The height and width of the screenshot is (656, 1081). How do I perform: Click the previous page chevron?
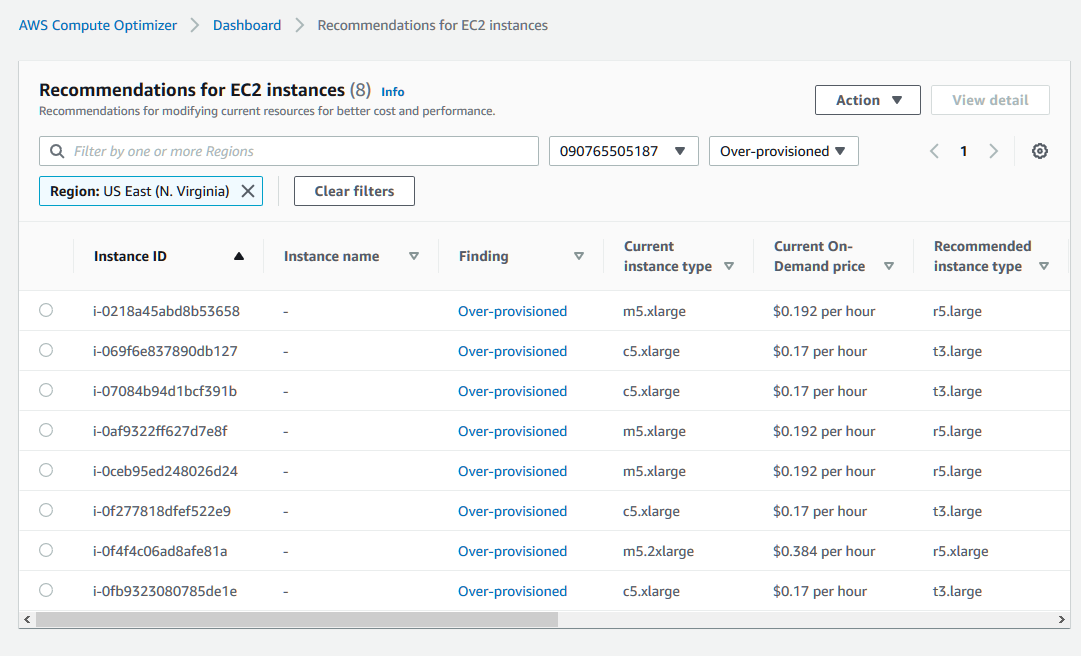934,150
